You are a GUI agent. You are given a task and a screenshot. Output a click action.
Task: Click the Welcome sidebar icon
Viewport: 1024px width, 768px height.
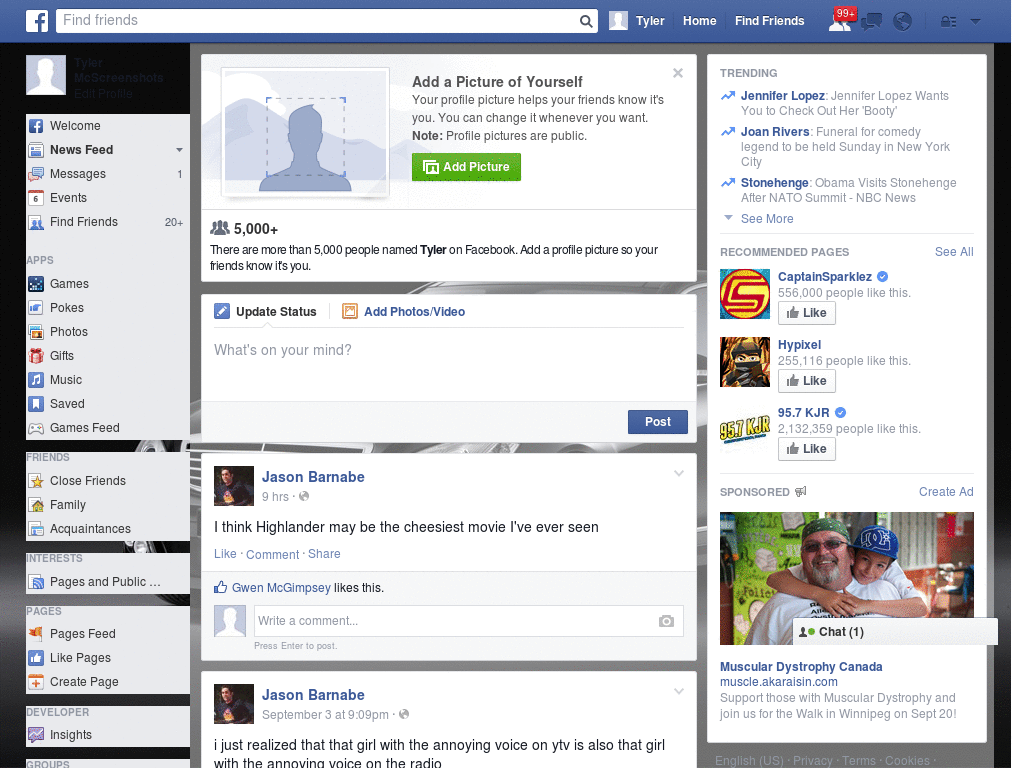(x=36, y=126)
